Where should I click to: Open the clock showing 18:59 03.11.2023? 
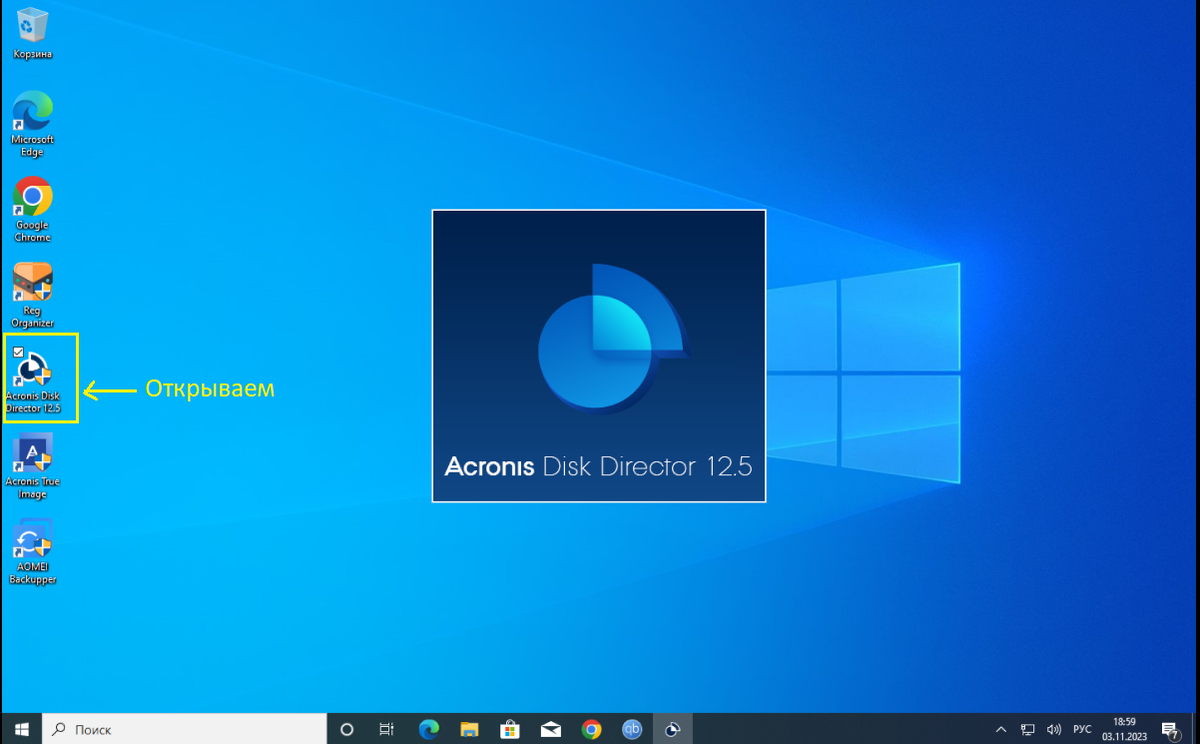point(1125,729)
